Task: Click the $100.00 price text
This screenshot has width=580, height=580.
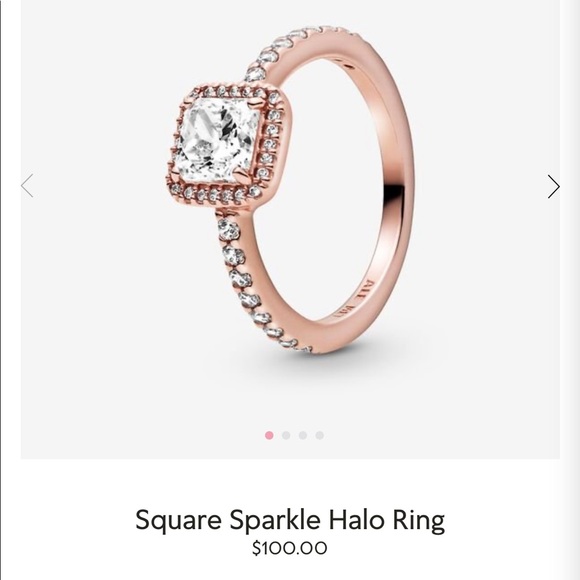Action: coord(290,548)
